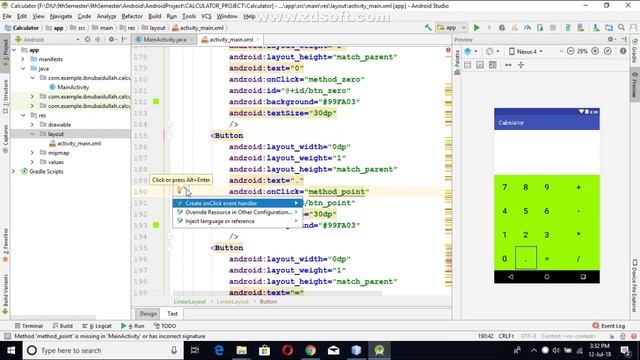The height and width of the screenshot is (360, 640).
Task: Open the orientation dropdown in Preview
Action: point(493,51)
